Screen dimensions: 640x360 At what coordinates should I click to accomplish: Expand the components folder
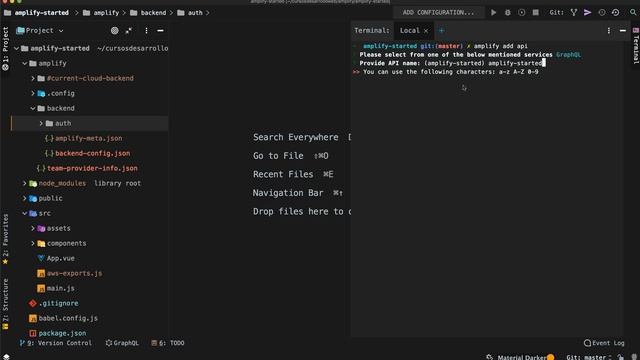(x=33, y=244)
